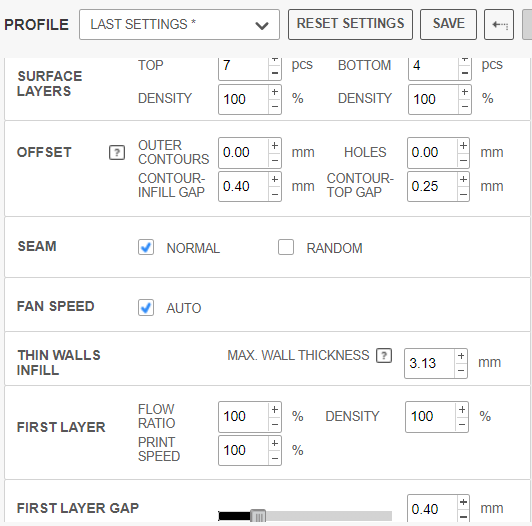This screenshot has width=532, height=526.
Task: Decrease Contour-Top Gap value
Action: point(463,194)
